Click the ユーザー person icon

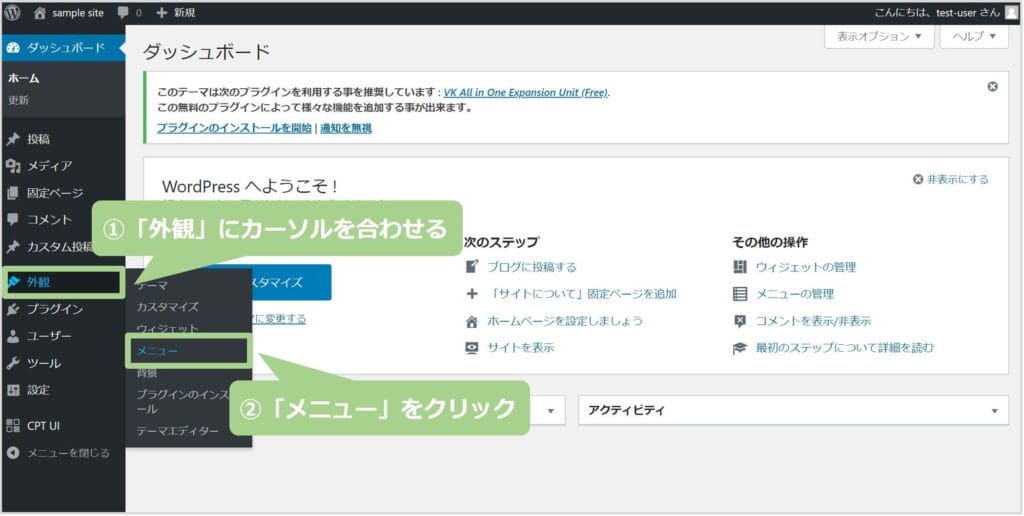tap(13, 336)
